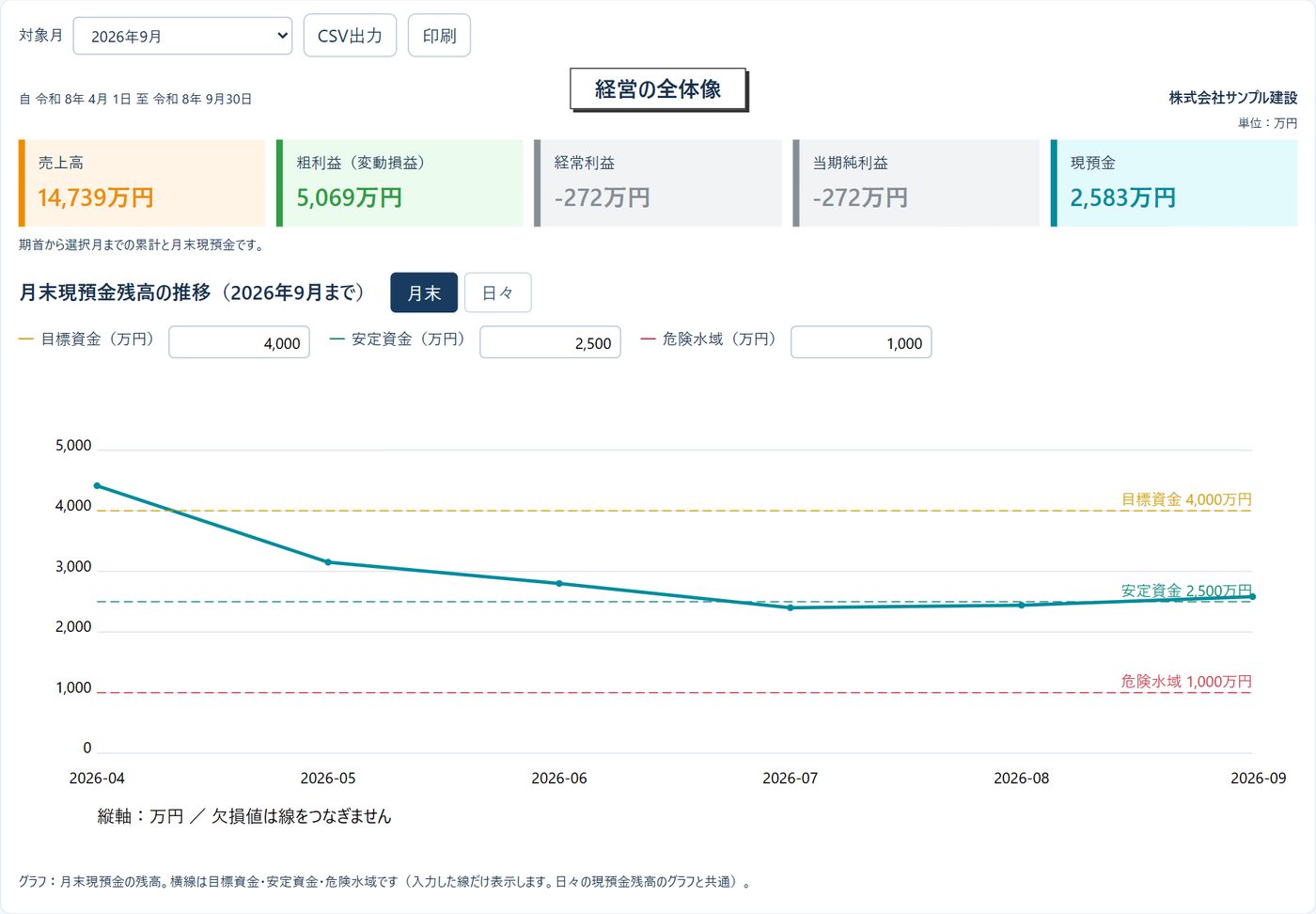The height and width of the screenshot is (914, 1316).
Task: Select the 現預金 summary card
Action: [x=1174, y=183]
